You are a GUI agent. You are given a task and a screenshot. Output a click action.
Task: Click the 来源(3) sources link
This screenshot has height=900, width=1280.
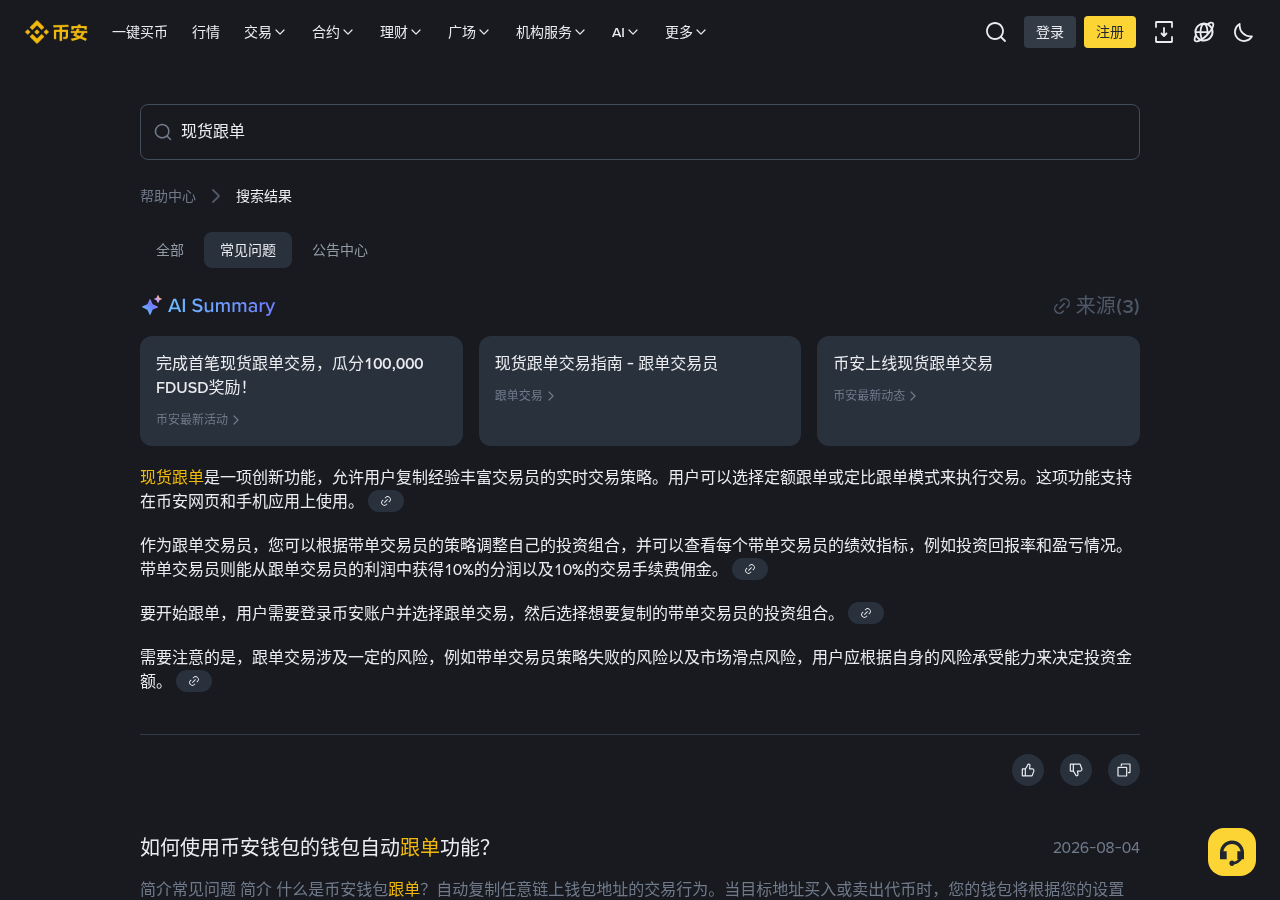(1097, 306)
